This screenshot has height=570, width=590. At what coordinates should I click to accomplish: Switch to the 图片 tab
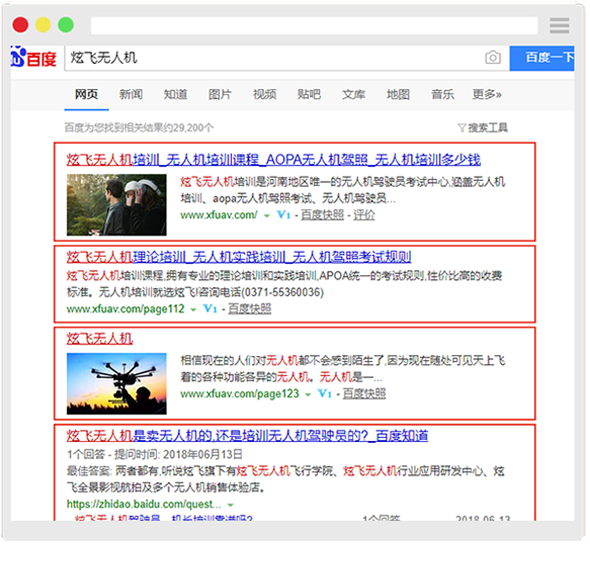pyautogui.click(x=220, y=94)
